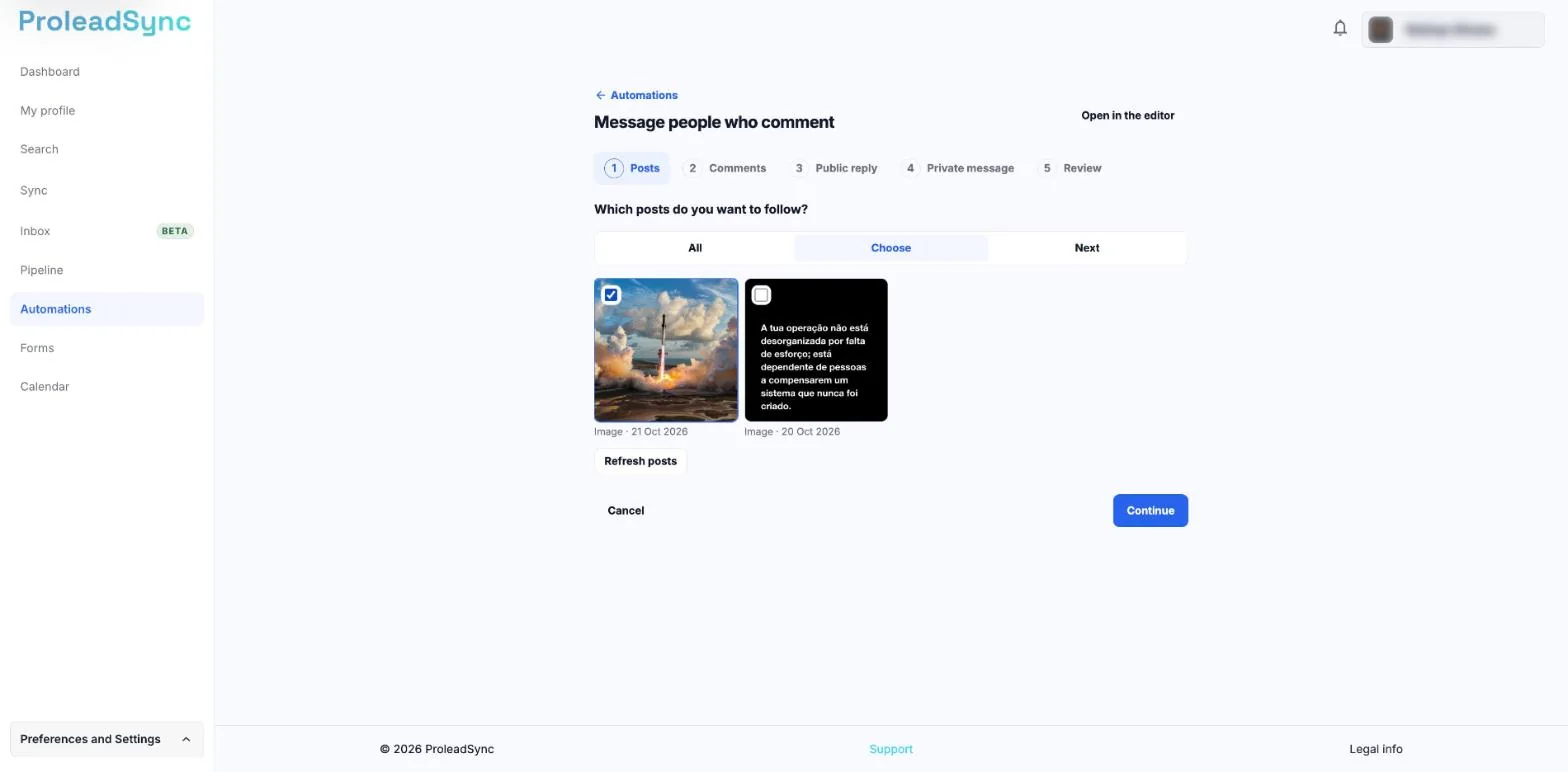Image resolution: width=1568 pixels, height=772 pixels.
Task: Click the back arrow beside Automations
Action: (600, 95)
